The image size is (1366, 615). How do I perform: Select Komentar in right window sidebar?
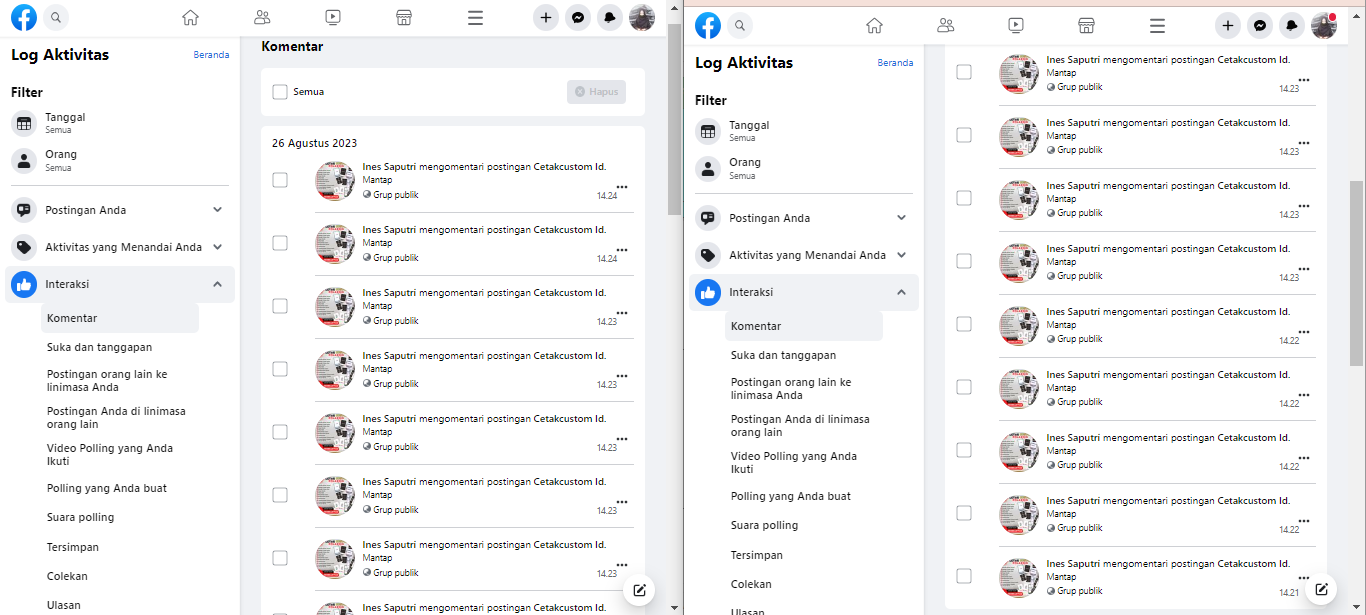pyautogui.click(x=804, y=326)
